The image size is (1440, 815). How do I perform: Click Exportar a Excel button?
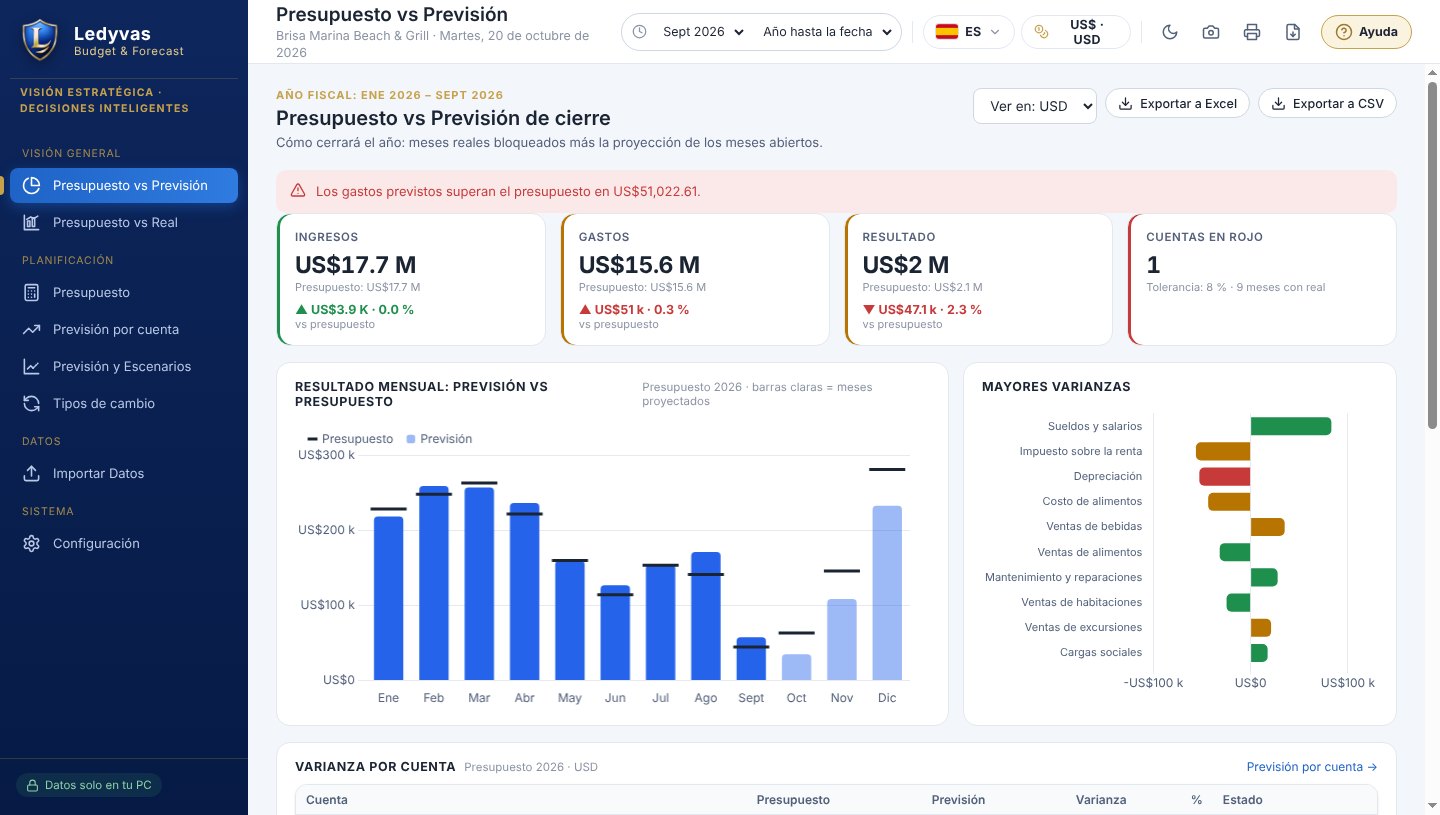point(1177,103)
